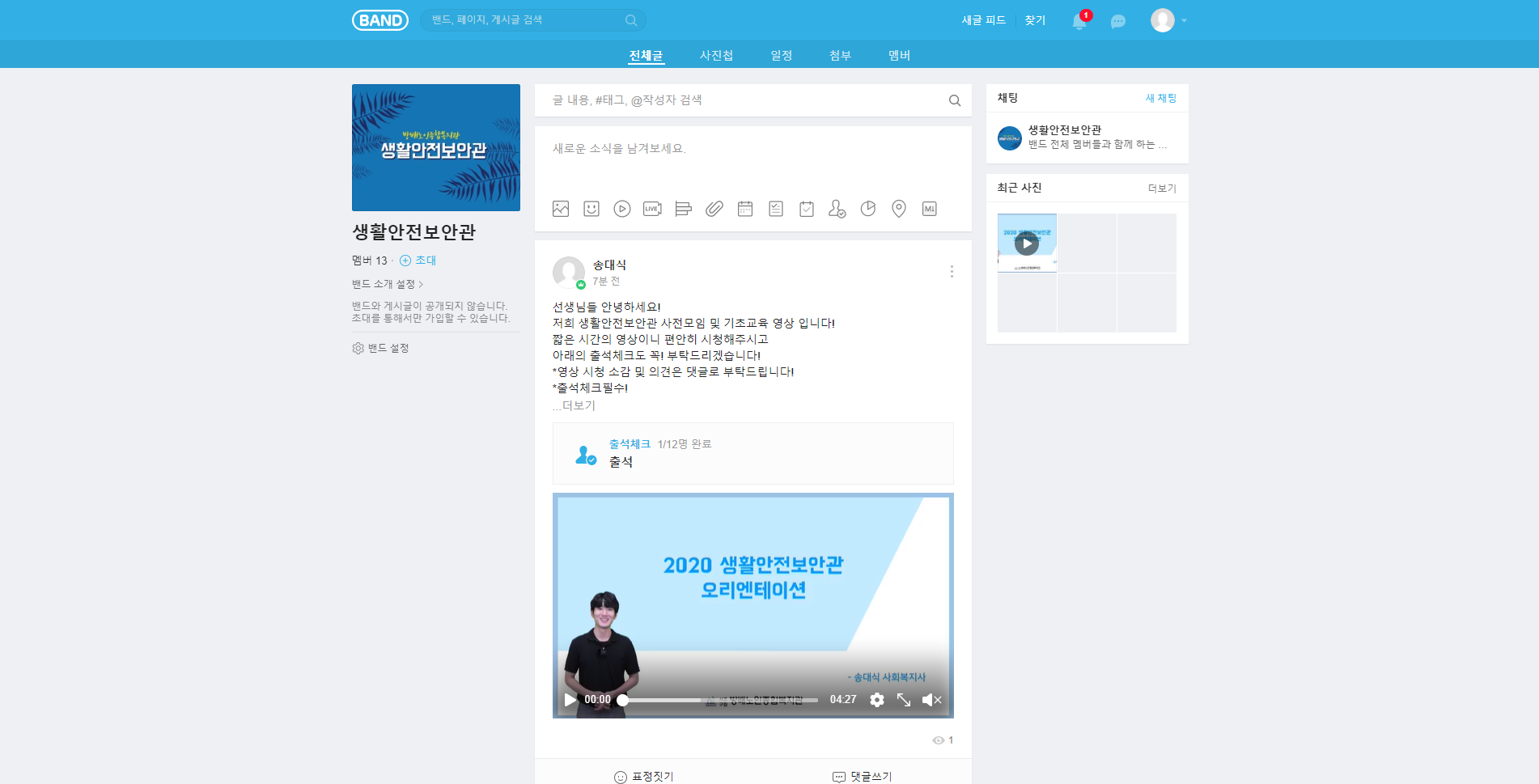This screenshot has width=1539, height=784.
Task: Open recent video thumbnail in 최근 사진
Action: 1027,243
